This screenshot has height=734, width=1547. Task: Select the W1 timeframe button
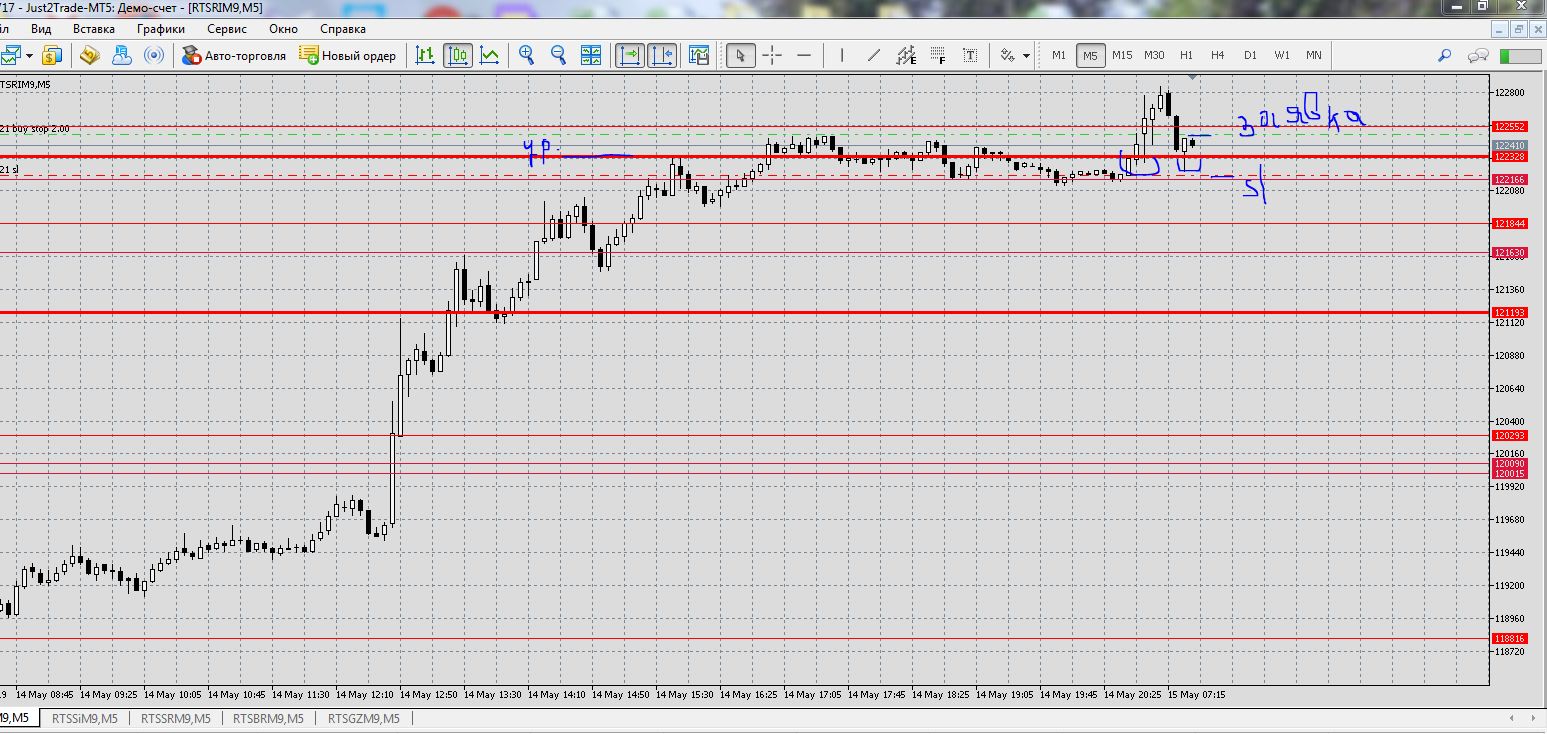tap(1282, 55)
